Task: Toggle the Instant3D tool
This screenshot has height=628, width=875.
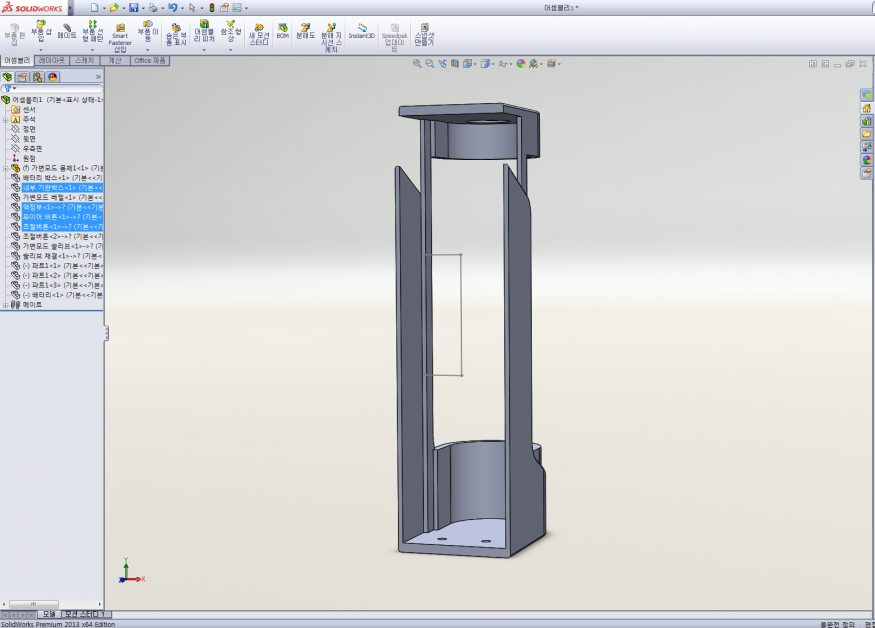Action: point(362,31)
